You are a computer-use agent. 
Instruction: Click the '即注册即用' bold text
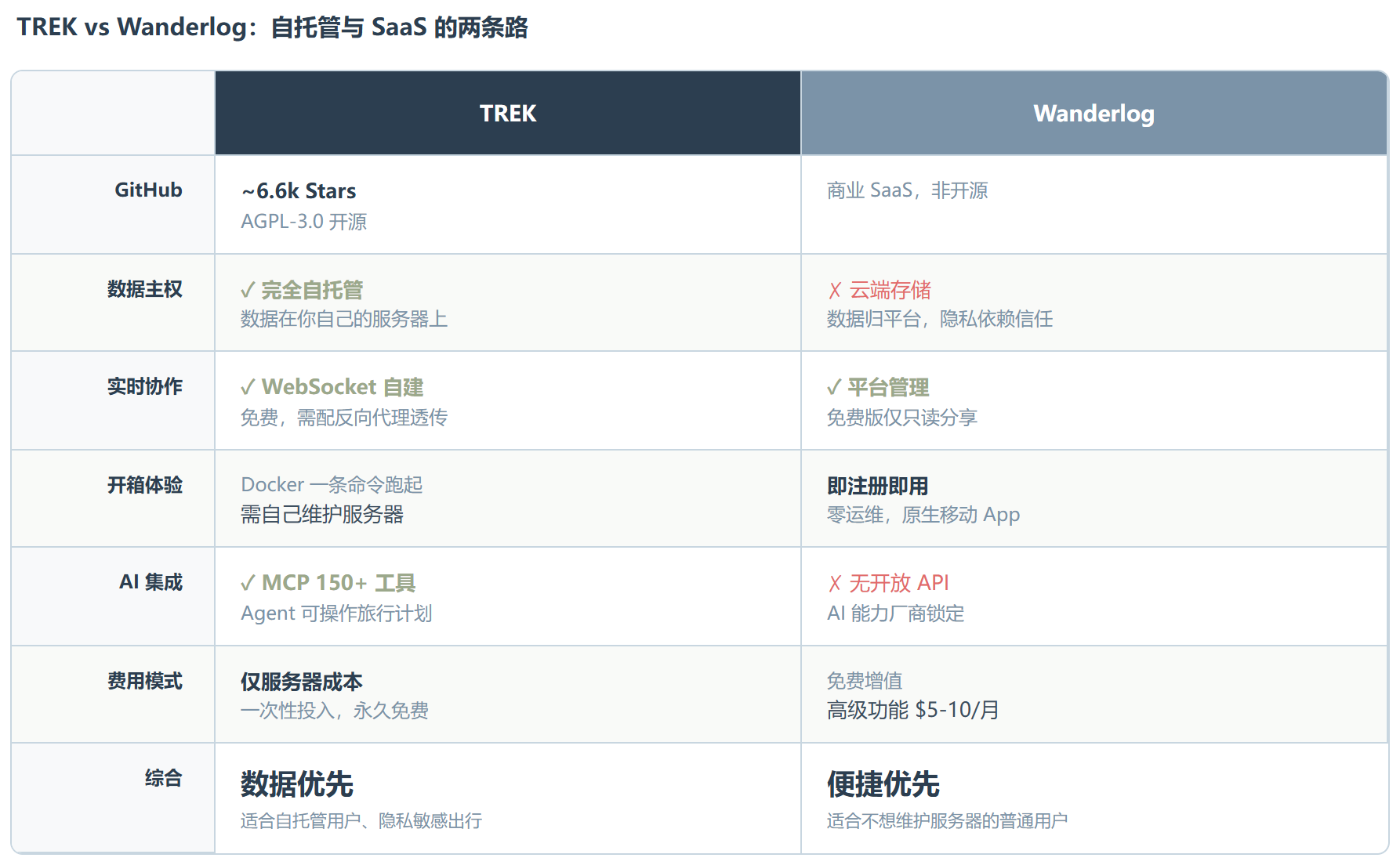pyautogui.click(x=878, y=486)
